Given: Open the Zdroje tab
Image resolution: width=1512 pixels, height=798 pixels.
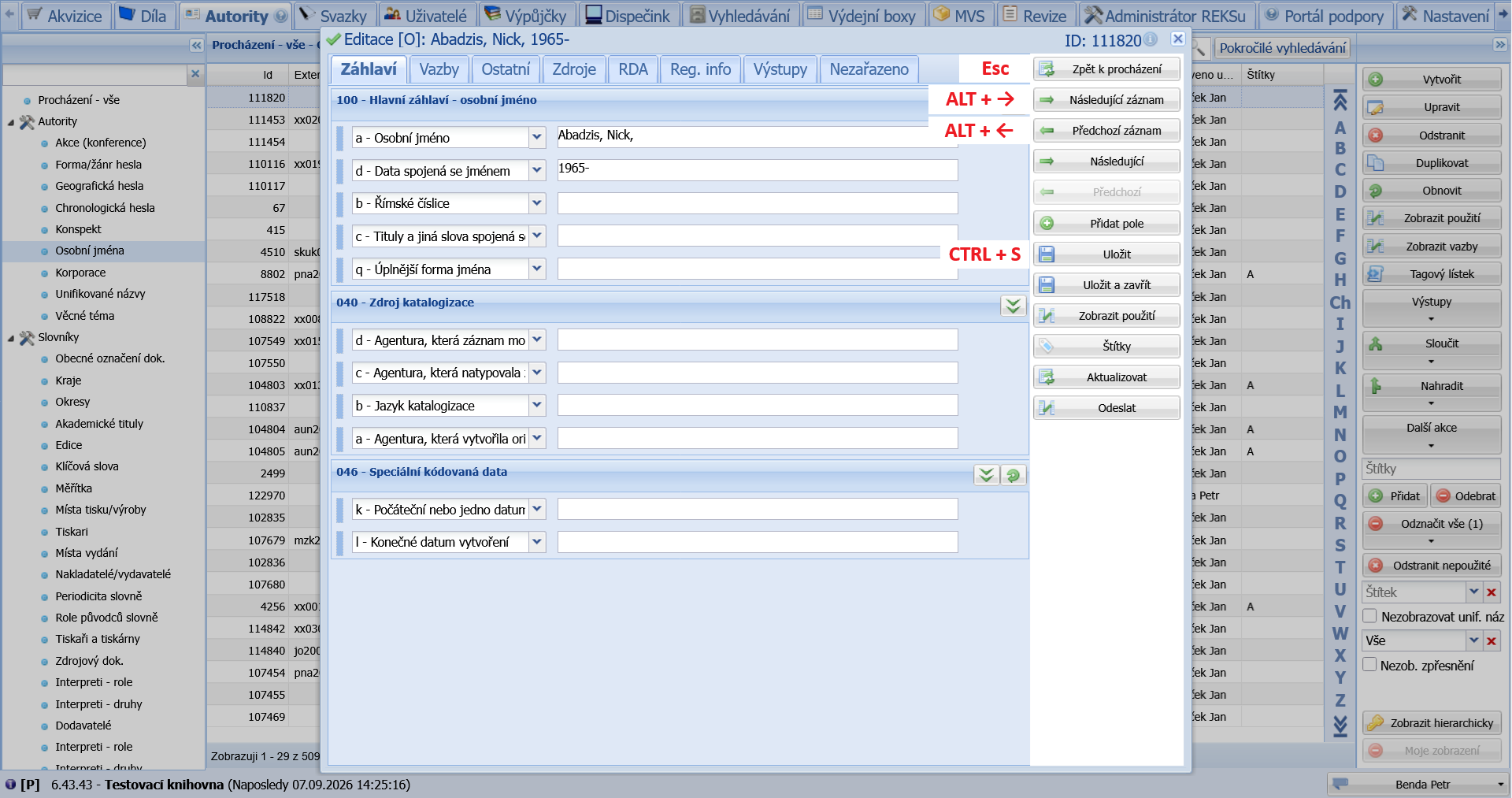Looking at the screenshot, I should coord(574,69).
